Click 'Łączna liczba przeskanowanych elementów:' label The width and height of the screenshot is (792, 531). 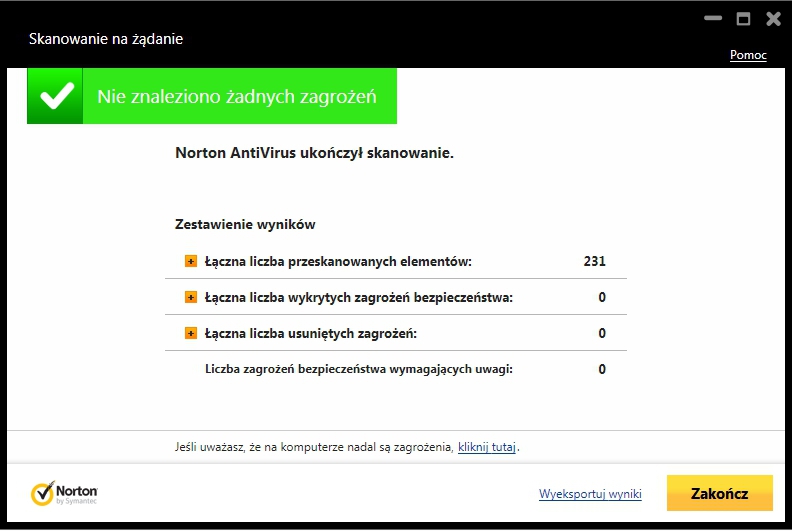[x=338, y=261]
